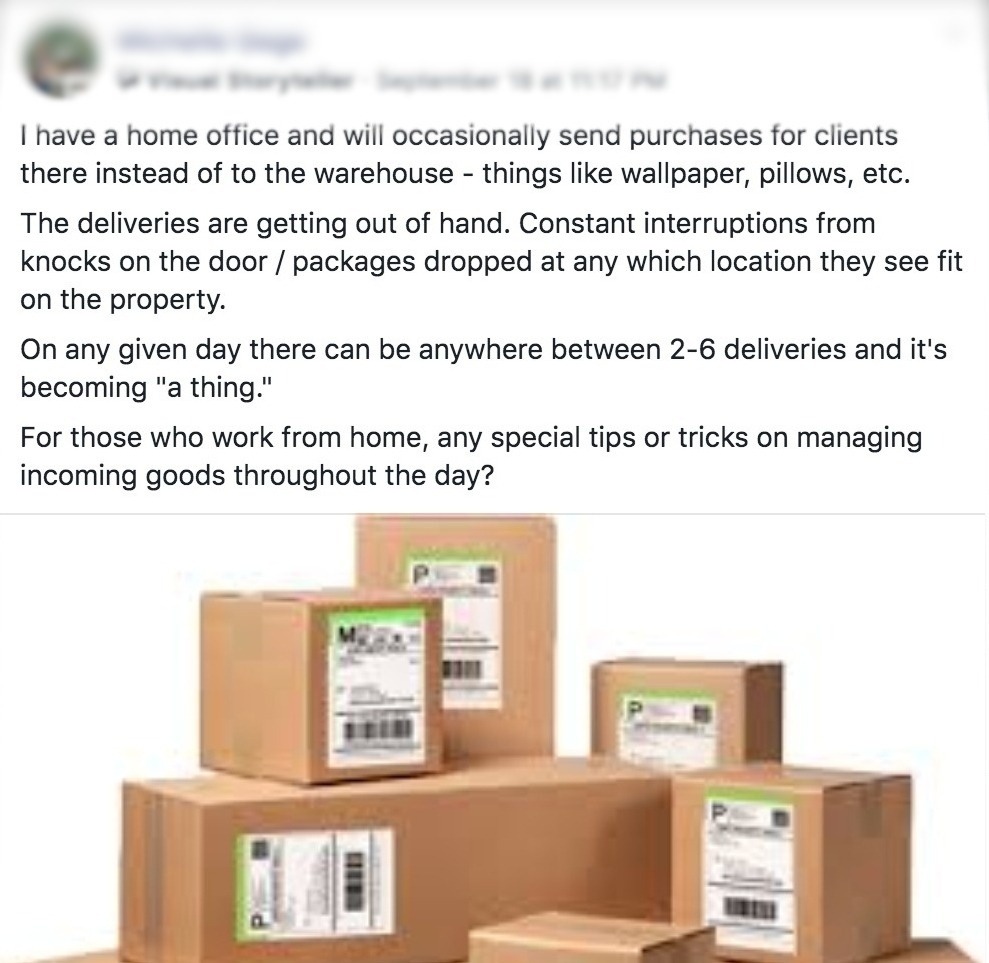Screen dimensions: 989x963
Task: Click the small box on the right side
Action: click(686, 713)
